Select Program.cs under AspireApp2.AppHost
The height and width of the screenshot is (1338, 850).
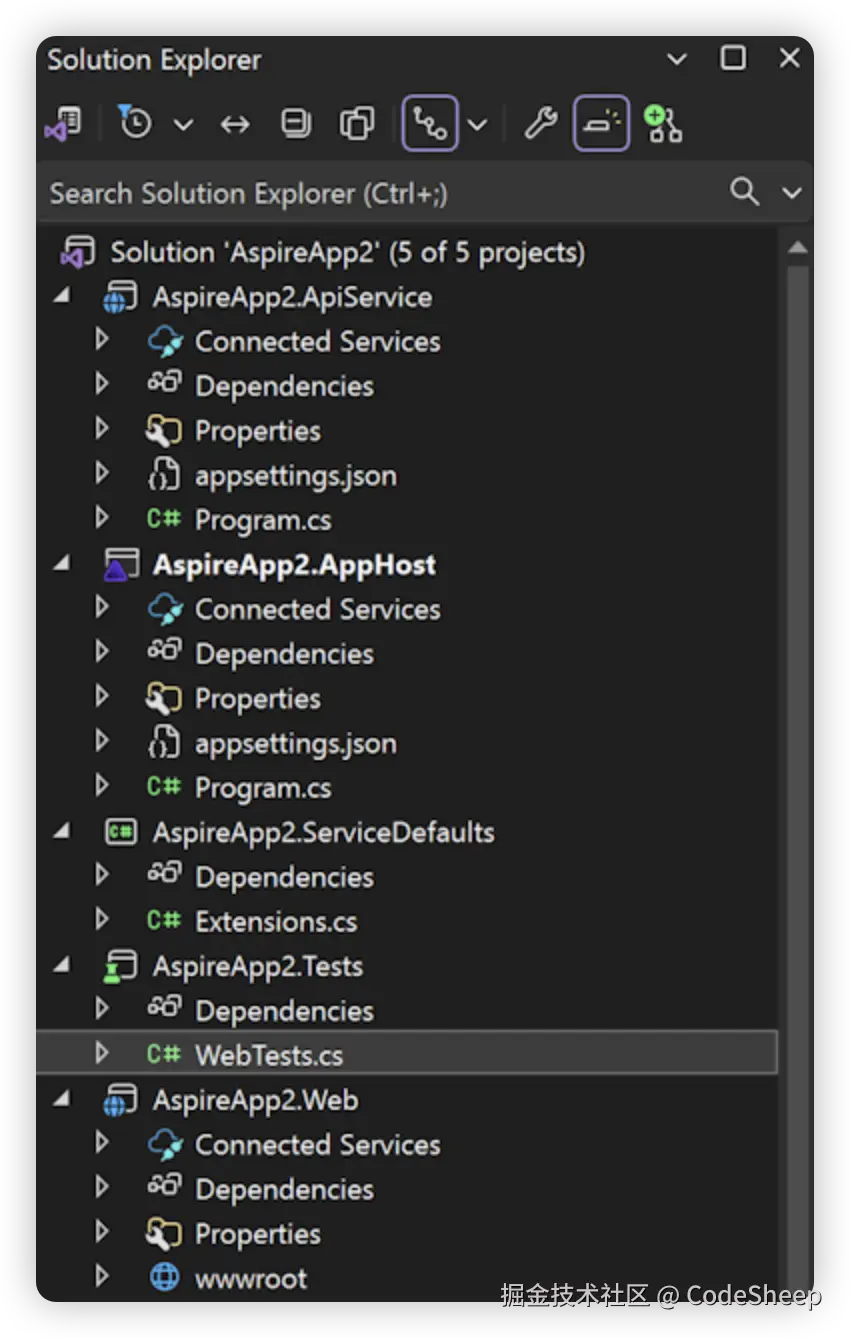coord(262,788)
